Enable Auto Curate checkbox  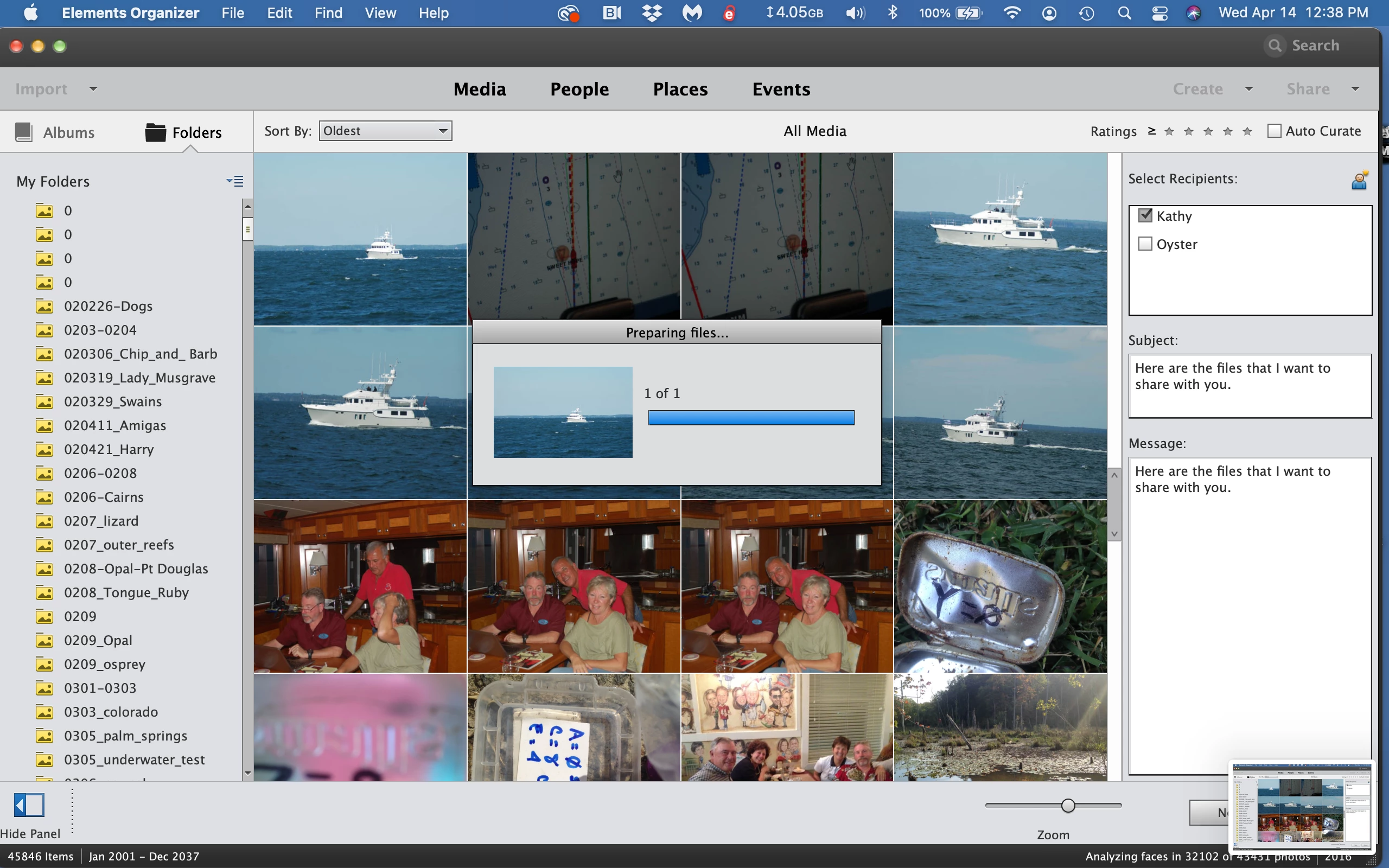pyautogui.click(x=1273, y=131)
